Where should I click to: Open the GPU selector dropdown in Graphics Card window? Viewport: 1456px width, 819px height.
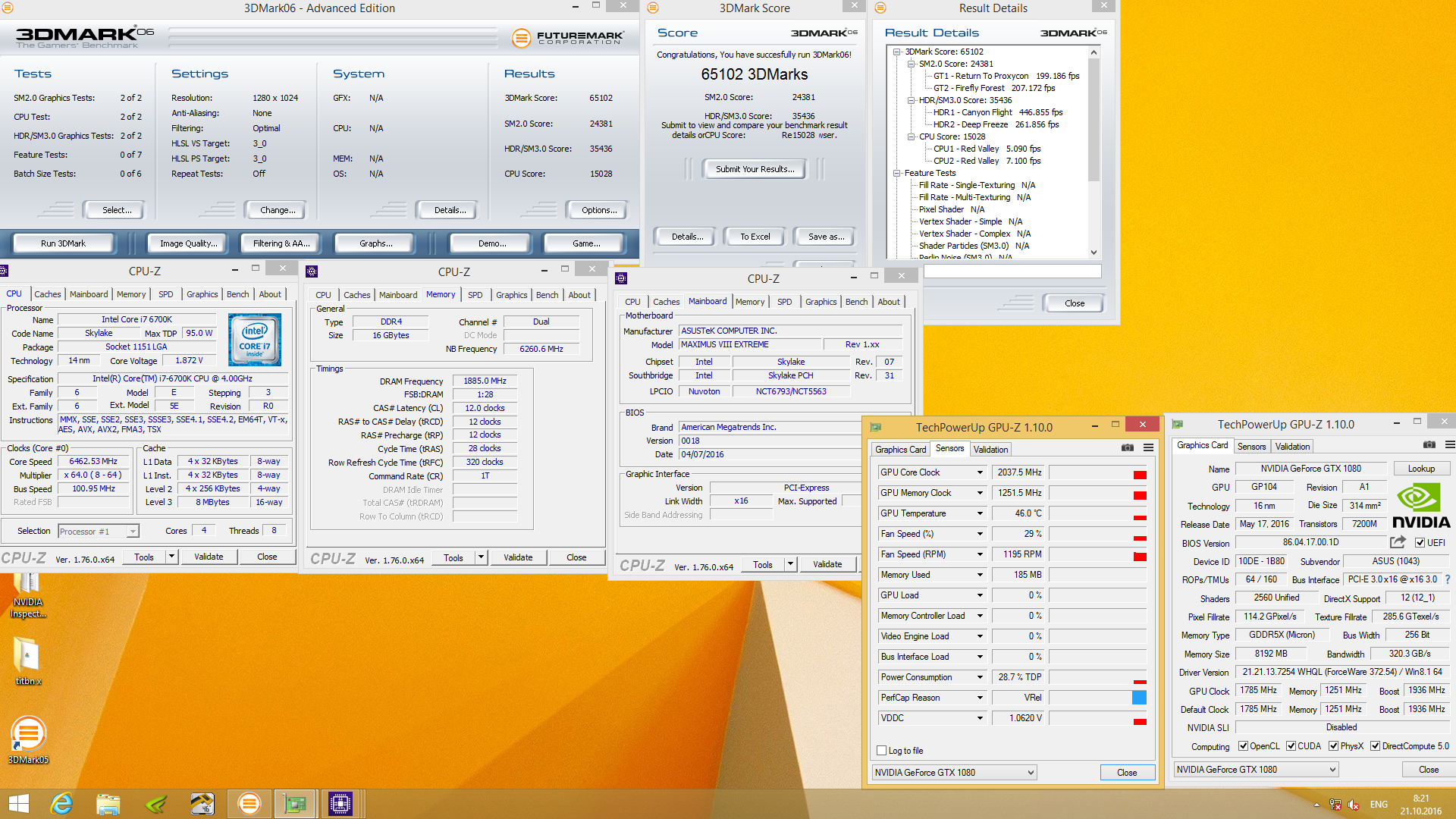click(1256, 770)
